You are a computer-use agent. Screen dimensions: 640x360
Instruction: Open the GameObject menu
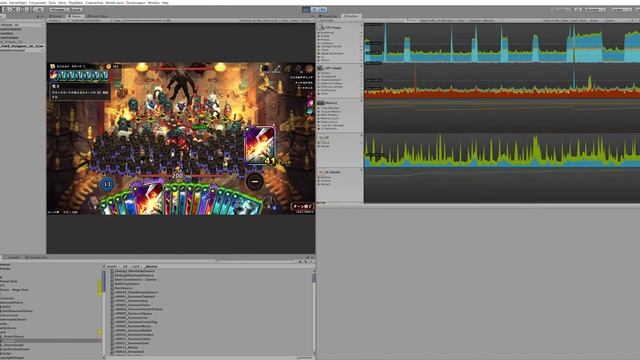click(18, 2)
